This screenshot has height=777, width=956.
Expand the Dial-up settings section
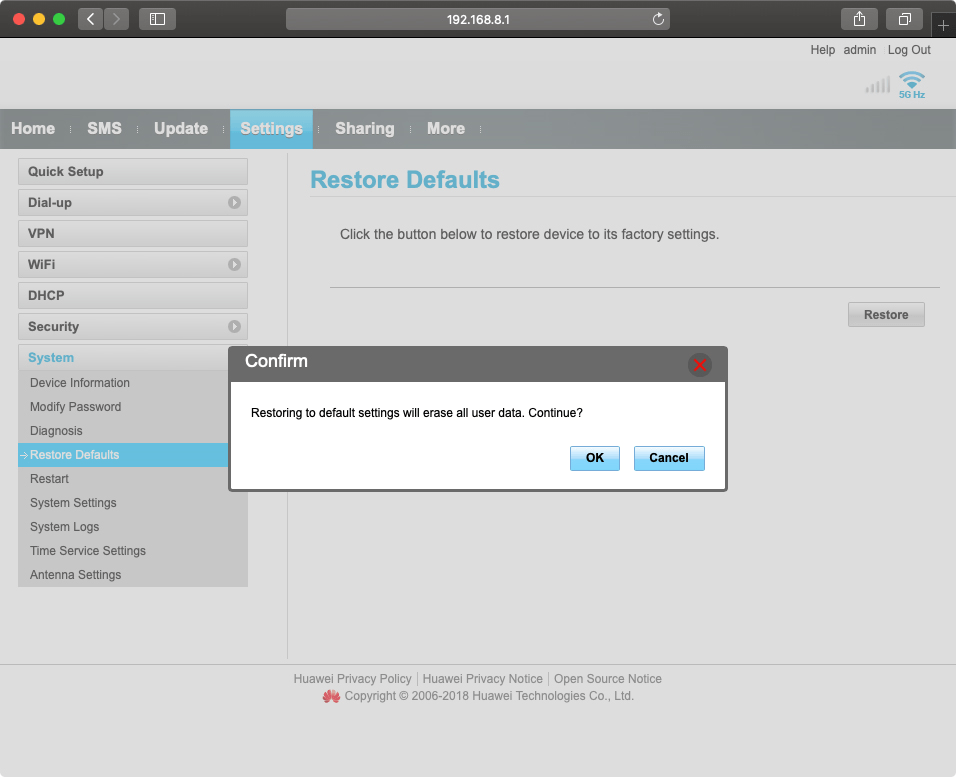pyautogui.click(x=132, y=202)
